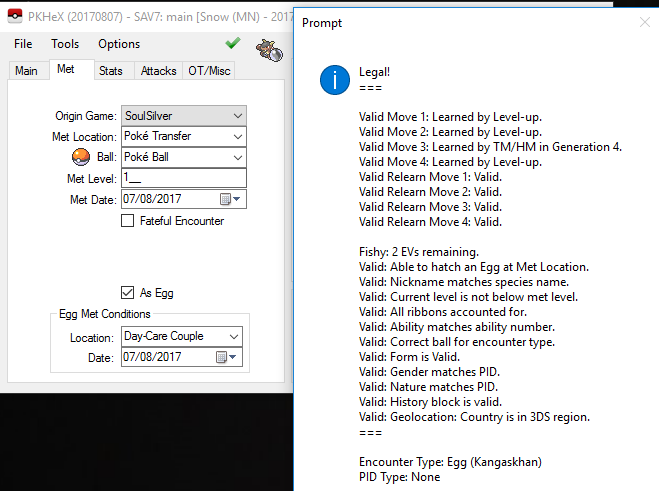Screen dimensions: 659x491
Task: Switch to the OT/Misc tab
Action: pos(209,71)
